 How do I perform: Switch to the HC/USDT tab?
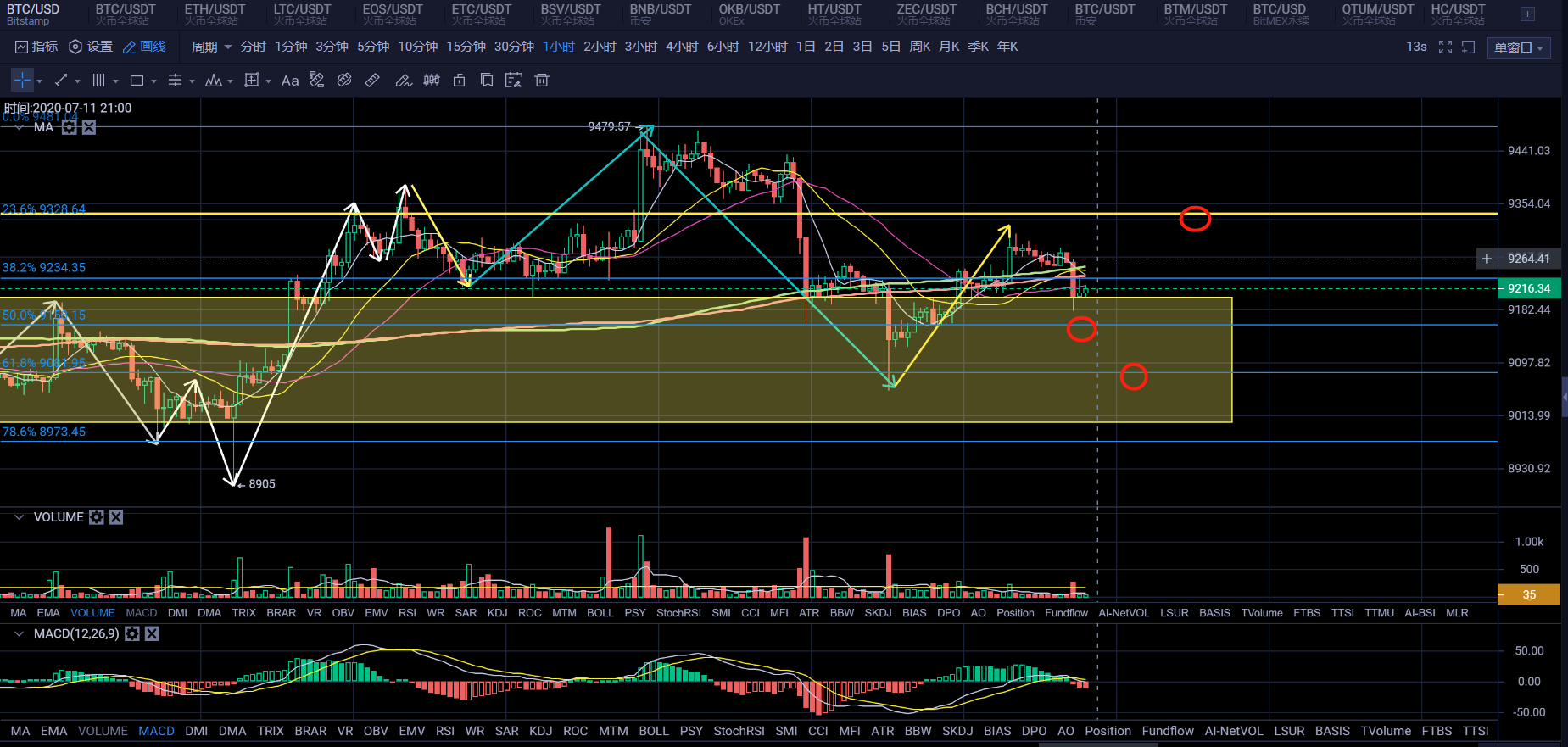pyautogui.click(x=1458, y=14)
